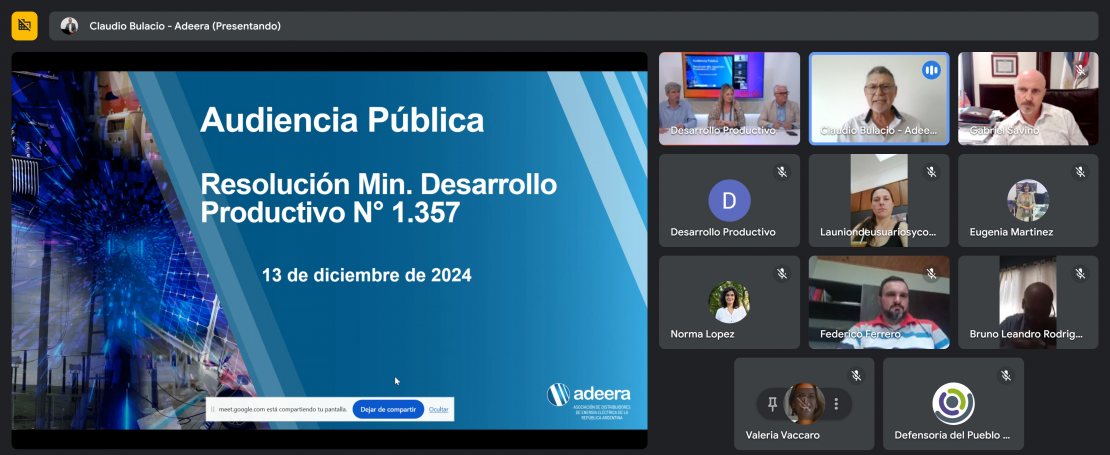The width and height of the screenshot is (1110, 455).
Task: Click Norma Lopez's round avatar
Action: (729, 302)
